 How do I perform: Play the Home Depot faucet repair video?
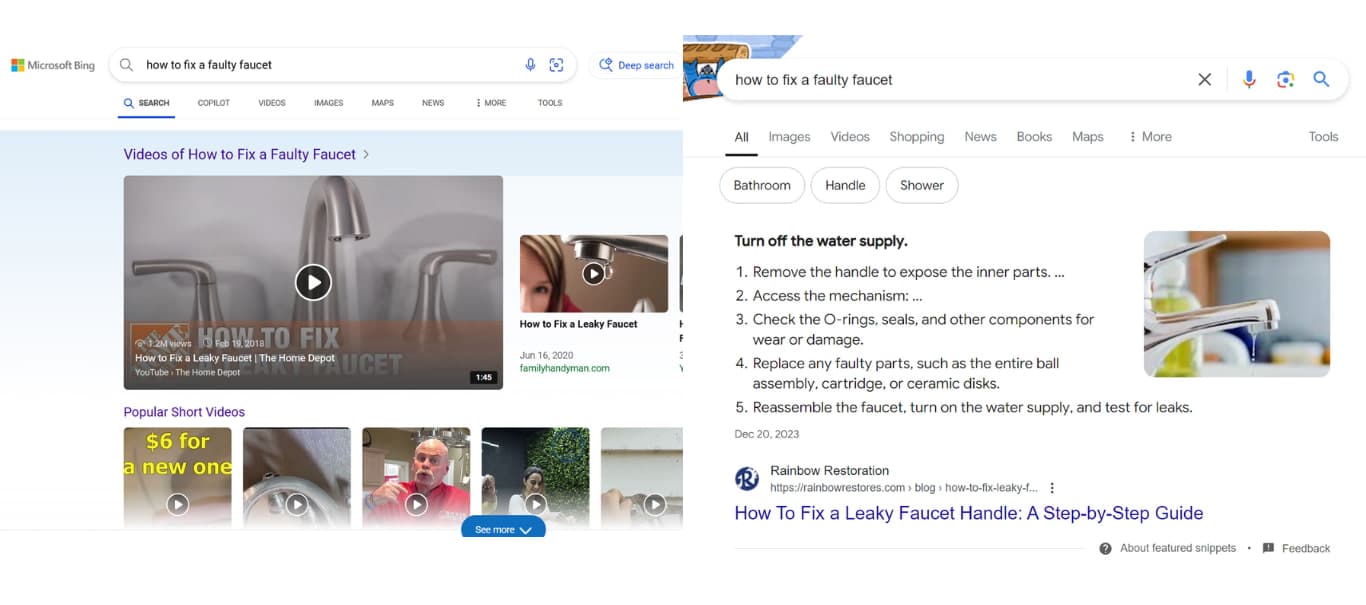(313, 282)
